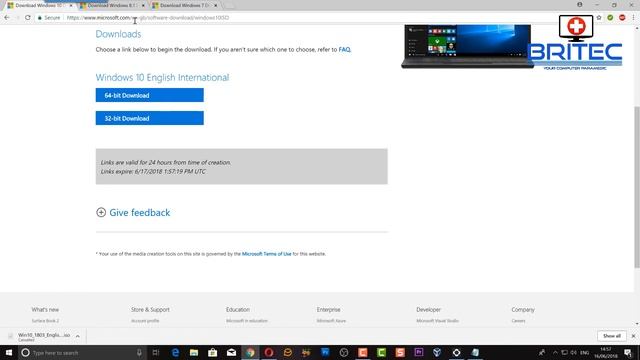Screen dimensions: 640x360
Task: Close the downloads bar
Action: 633,336
